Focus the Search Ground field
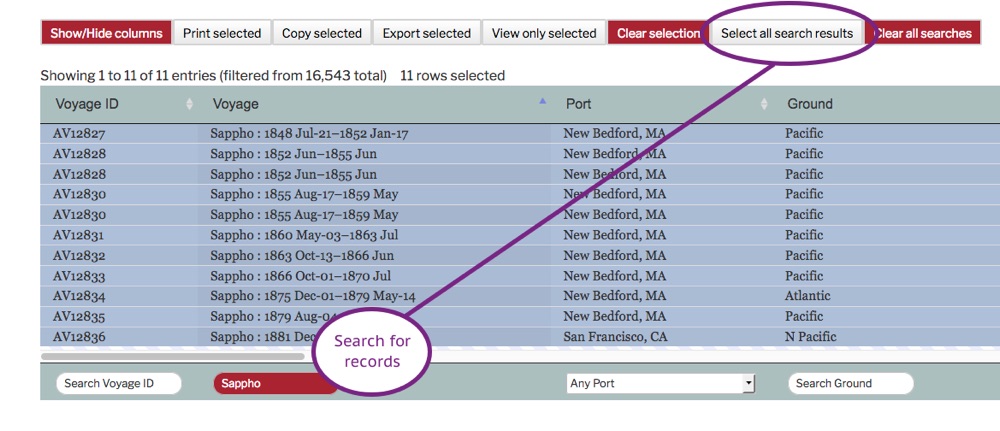 [850, 383]
